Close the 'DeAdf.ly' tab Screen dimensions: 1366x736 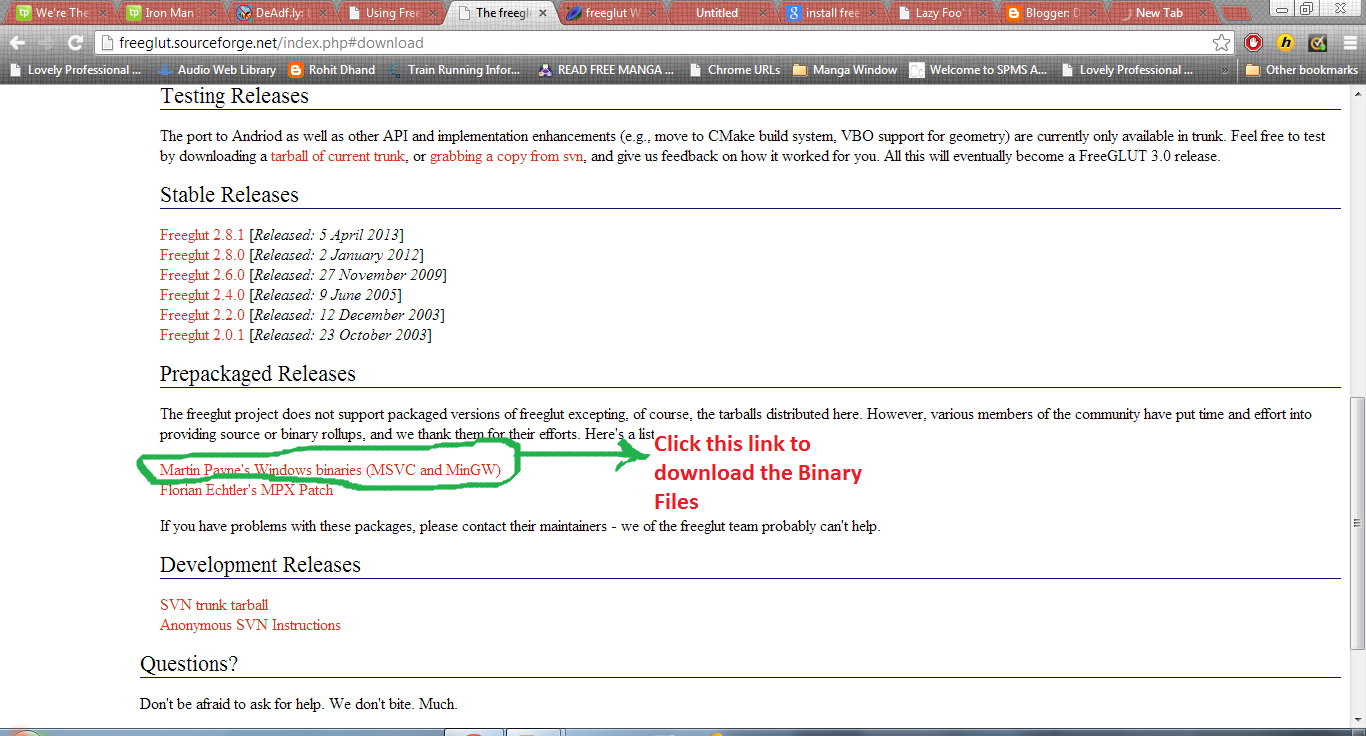coord(321,14)
